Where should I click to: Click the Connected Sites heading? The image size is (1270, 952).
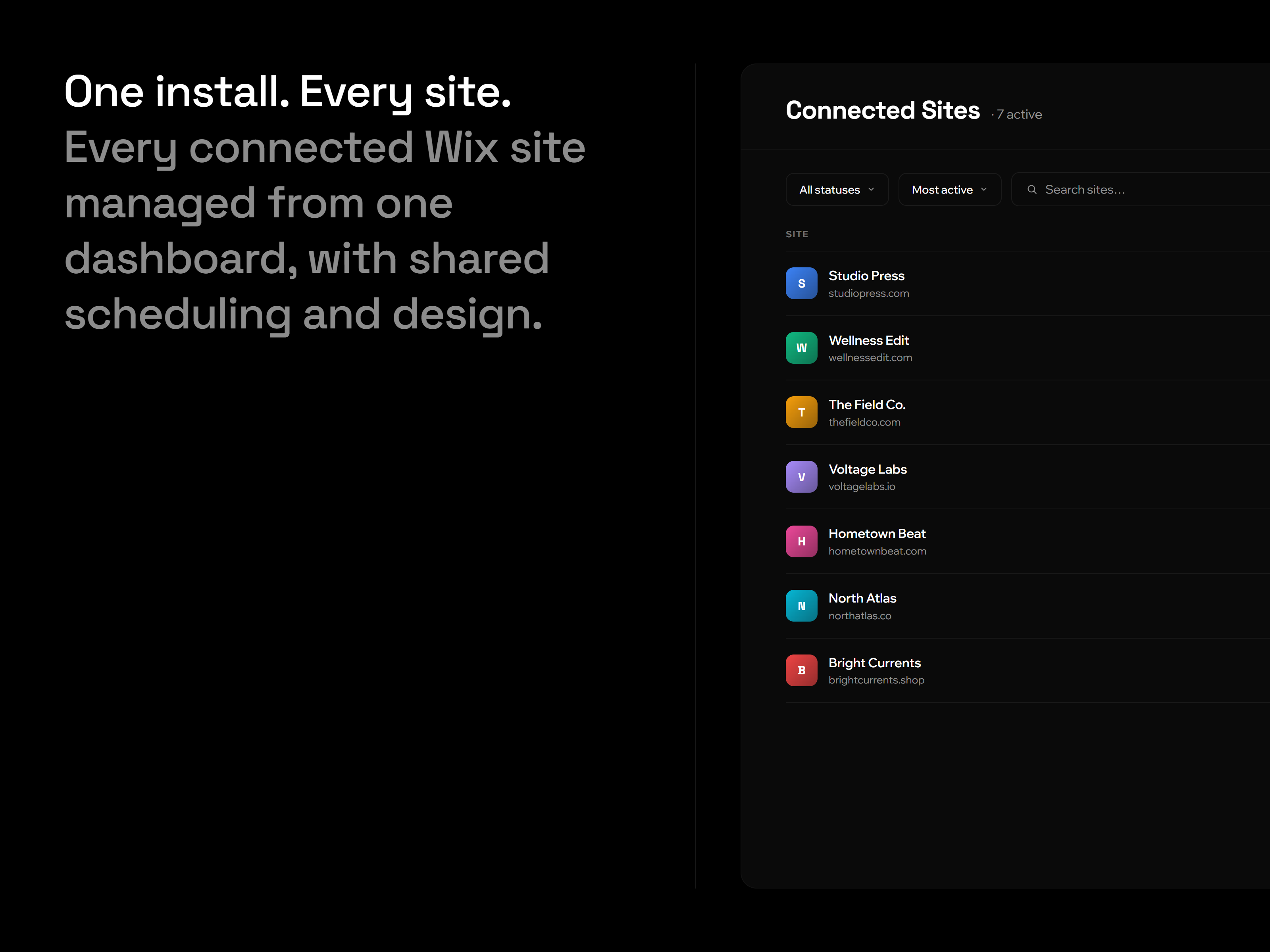click(x=883, y=110)
